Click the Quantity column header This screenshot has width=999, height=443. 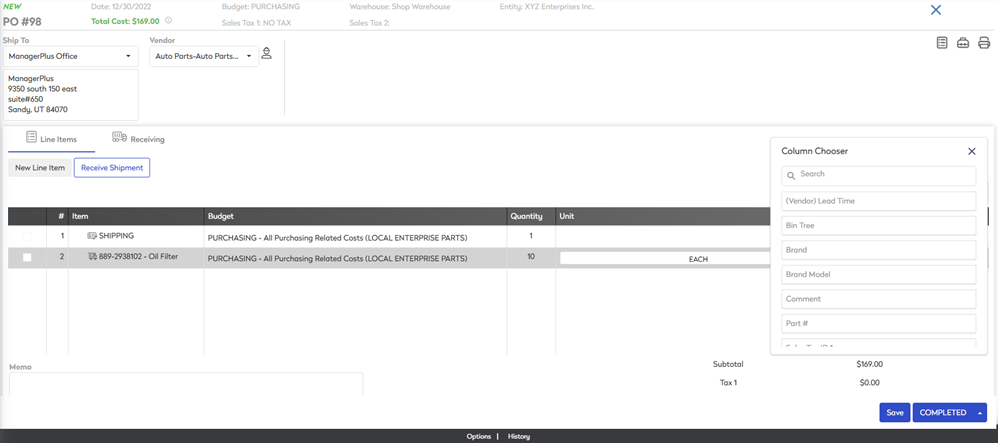pyautogui.click(x=531, y=216)
